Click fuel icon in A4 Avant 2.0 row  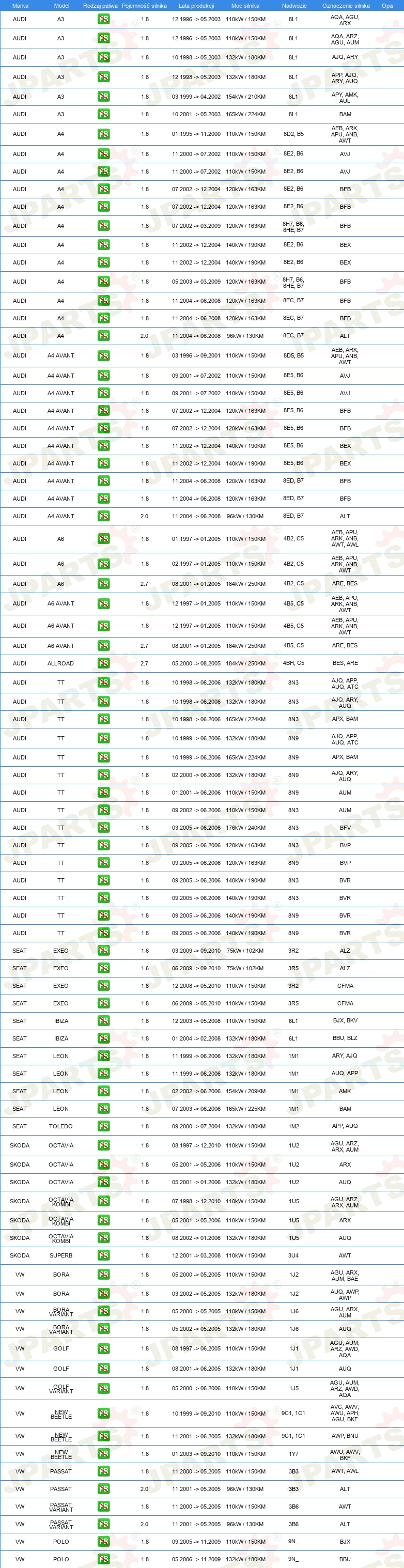pyautogui.click(x=103, y=516)
